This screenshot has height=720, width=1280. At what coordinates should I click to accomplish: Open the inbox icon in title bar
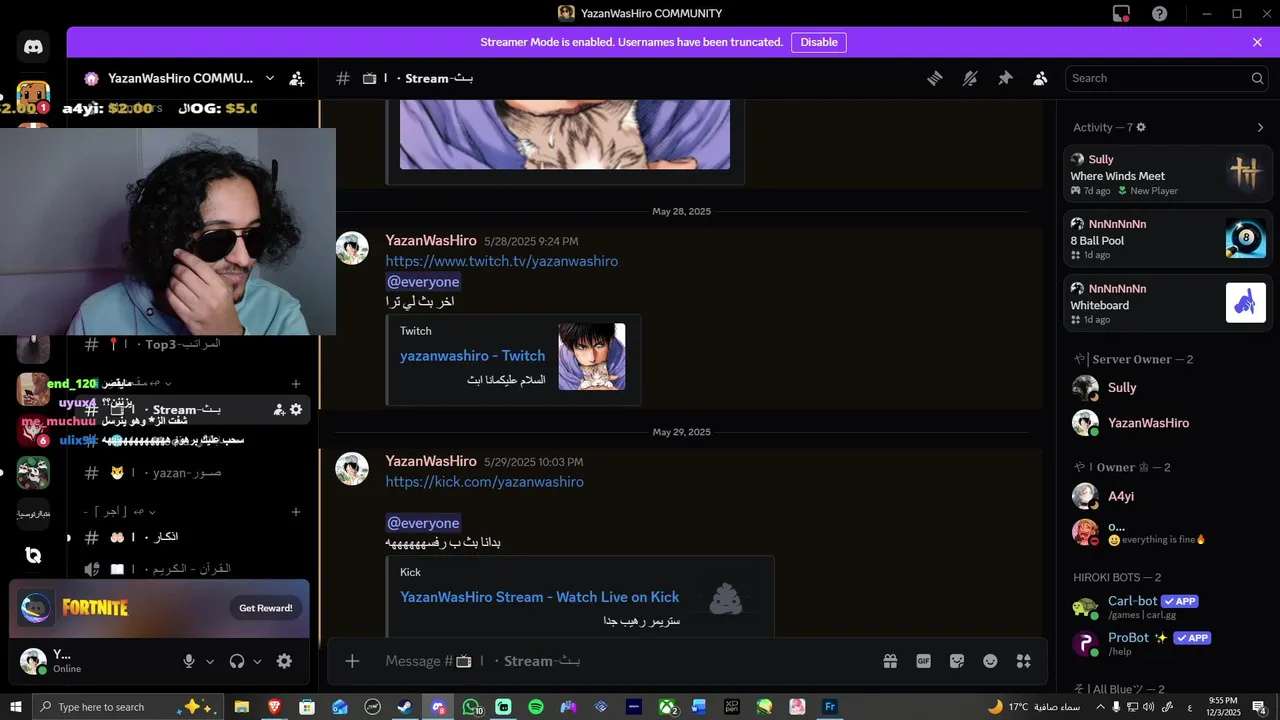(1121, 13)
